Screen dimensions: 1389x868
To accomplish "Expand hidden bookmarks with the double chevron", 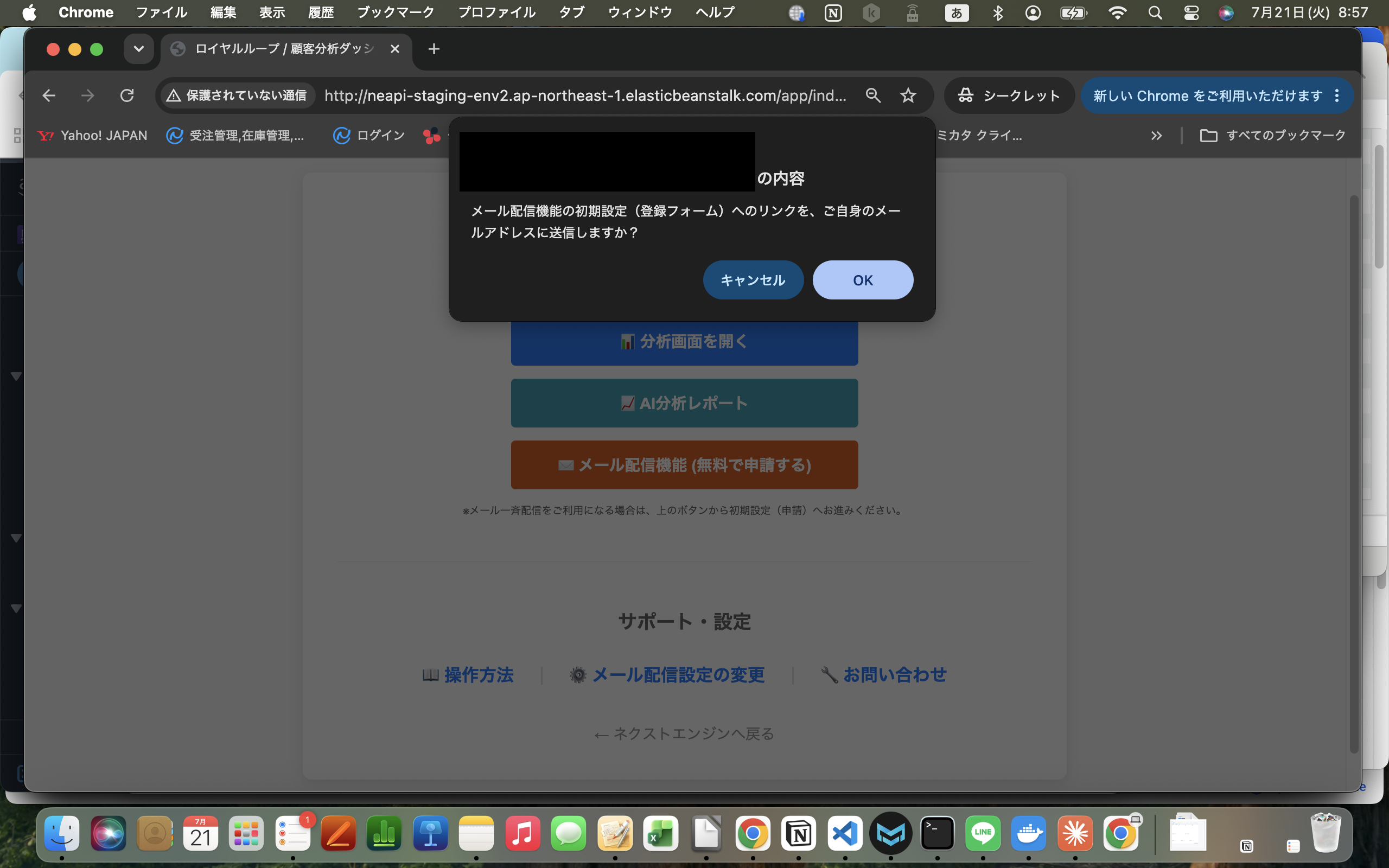I will click(x=1156, y=136).
